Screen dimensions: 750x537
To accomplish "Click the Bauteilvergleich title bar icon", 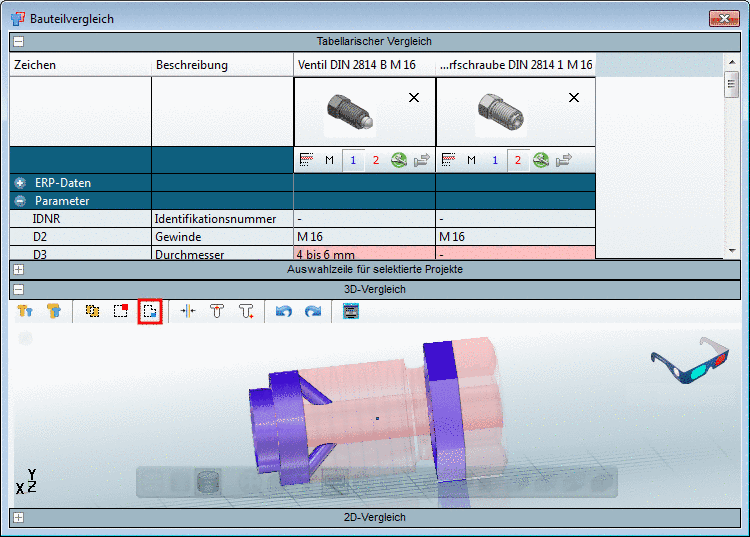I will click(x=18, y=19).
